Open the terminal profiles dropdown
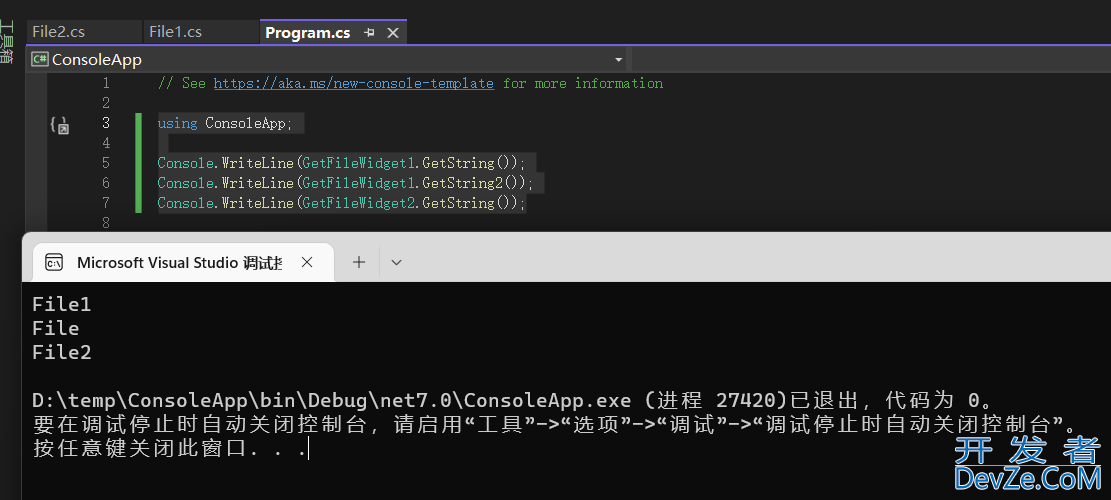The height and width of the screenshot is (500, 1111). [397, 262]
